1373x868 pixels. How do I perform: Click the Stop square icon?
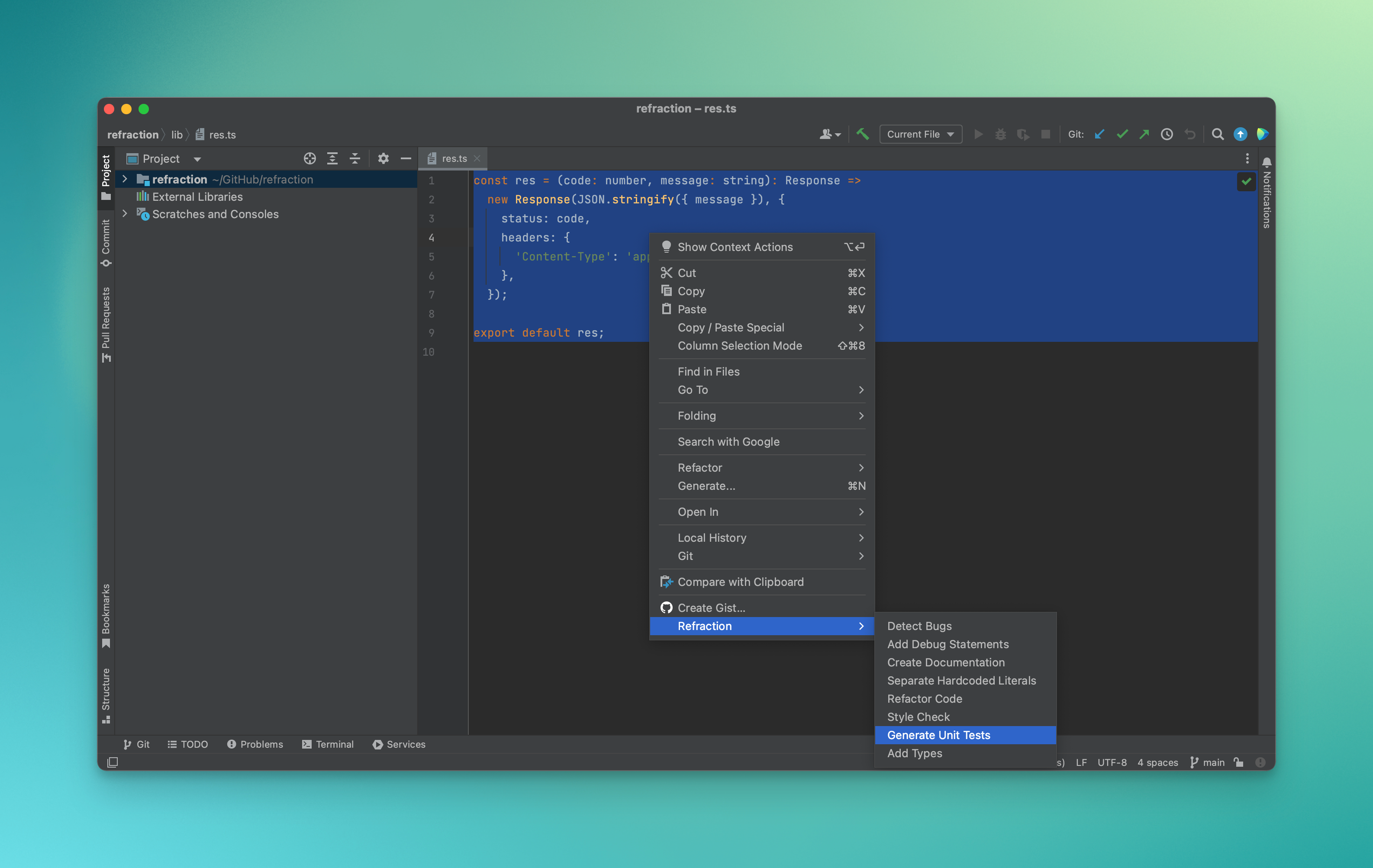[1045, 135]
